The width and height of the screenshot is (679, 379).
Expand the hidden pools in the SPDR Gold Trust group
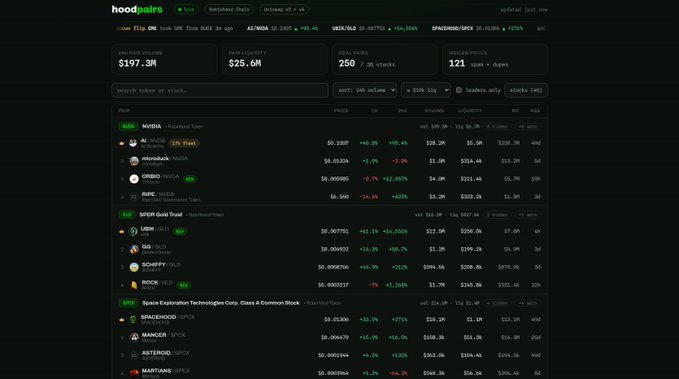[x=497, y=215]
